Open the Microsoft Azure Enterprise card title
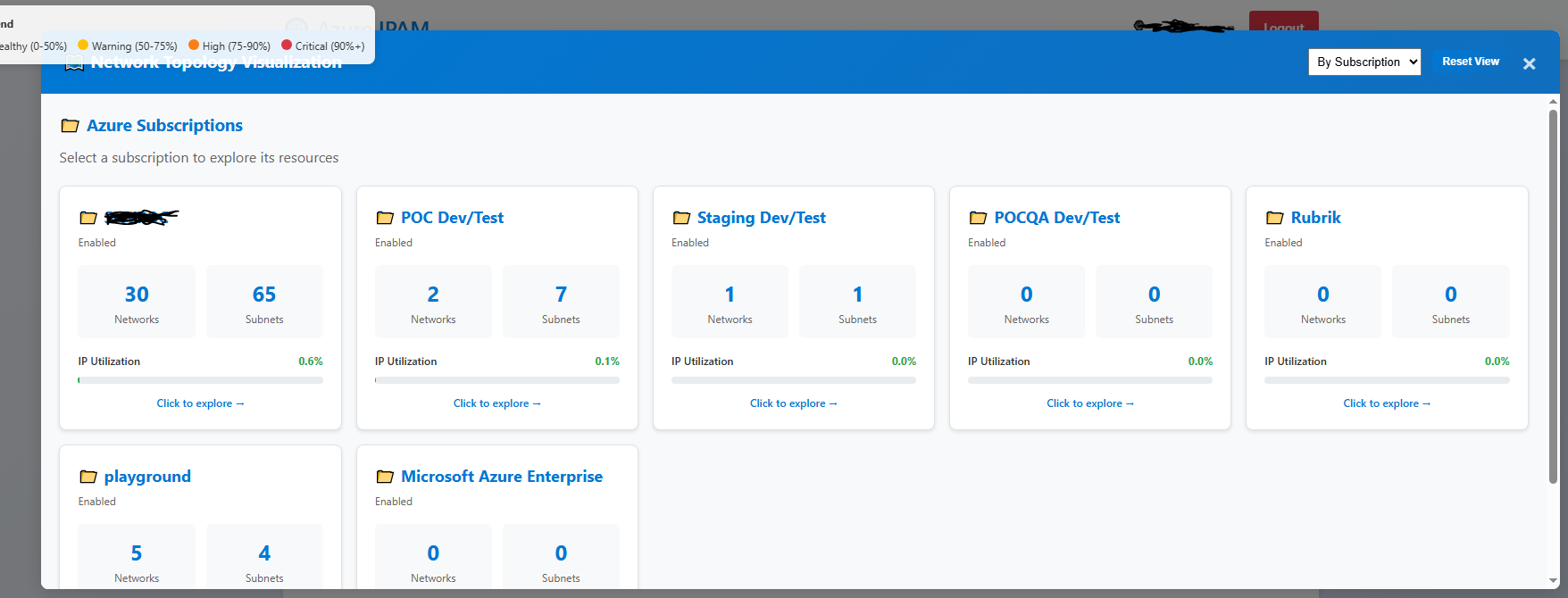This screenshot has width=1568, height=598. pos(502,477)
